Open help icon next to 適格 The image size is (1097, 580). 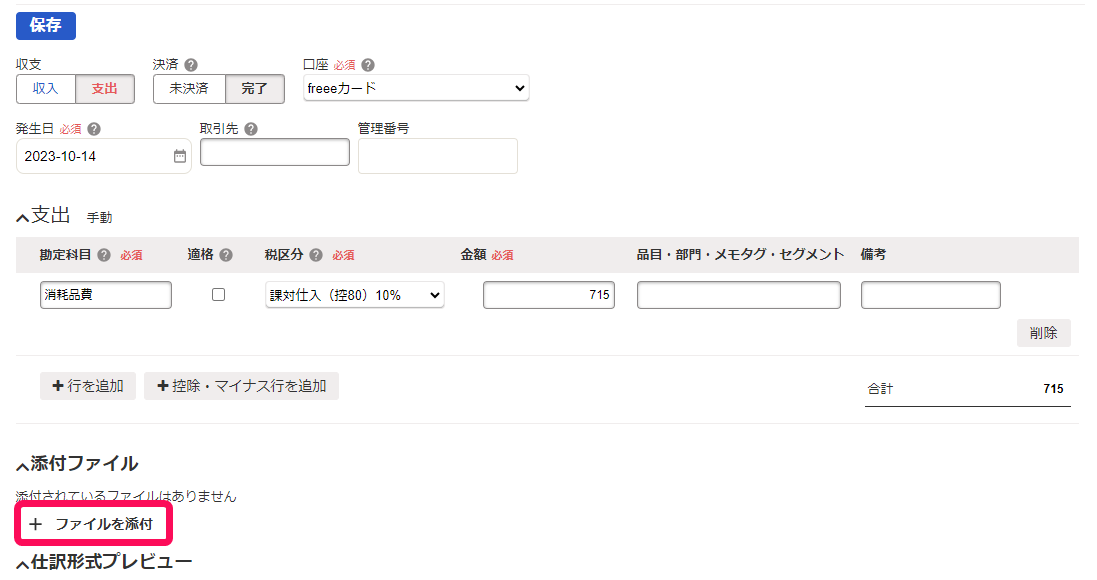(x=226, y=255)
